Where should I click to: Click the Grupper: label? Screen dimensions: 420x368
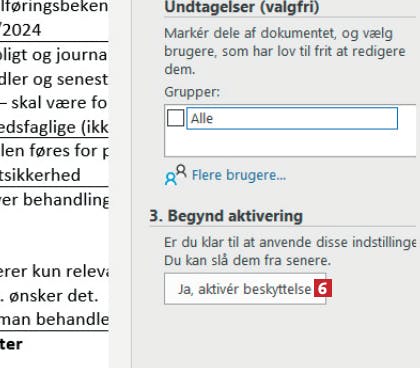click(192, 92)
